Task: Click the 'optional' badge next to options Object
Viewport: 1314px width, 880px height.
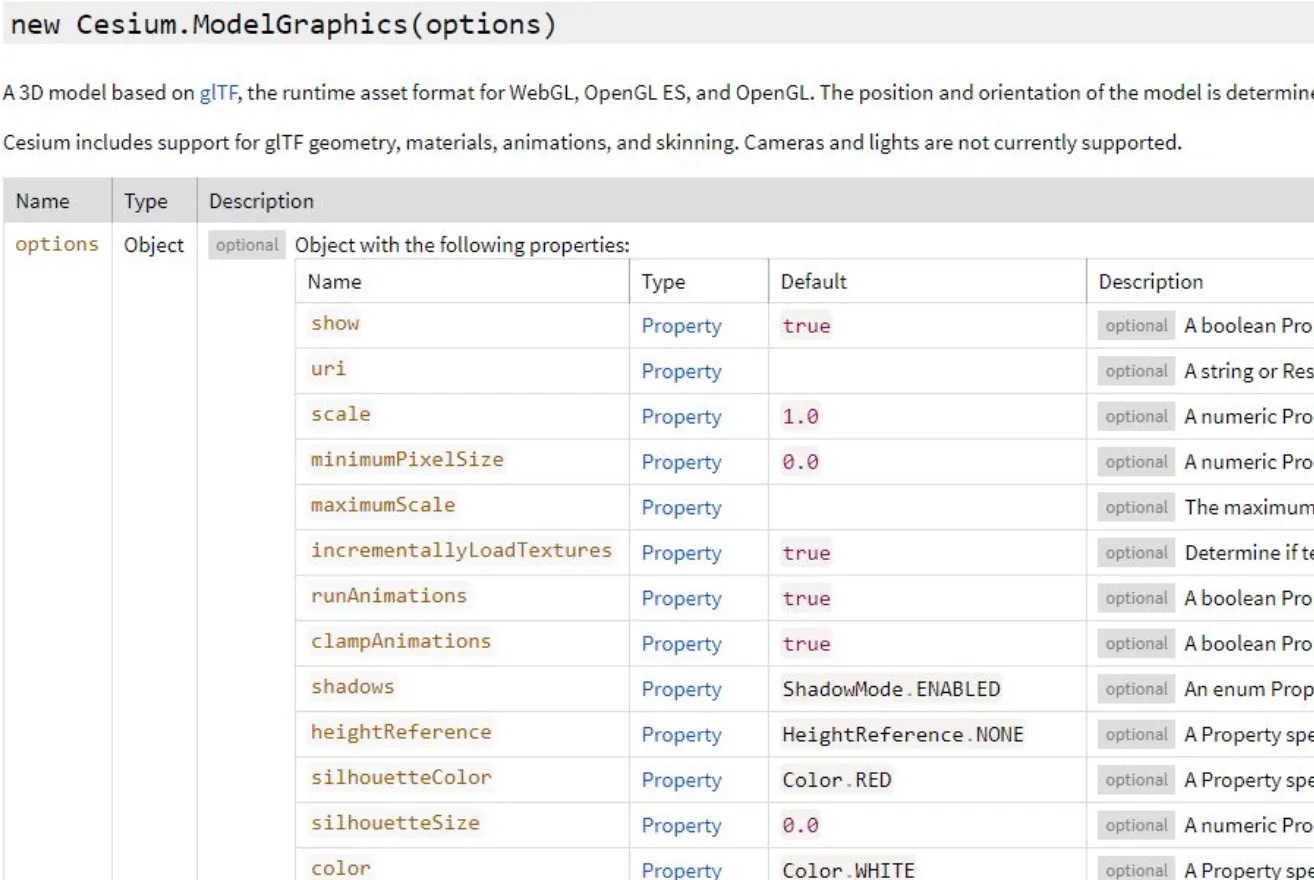Action: point(247,245)
